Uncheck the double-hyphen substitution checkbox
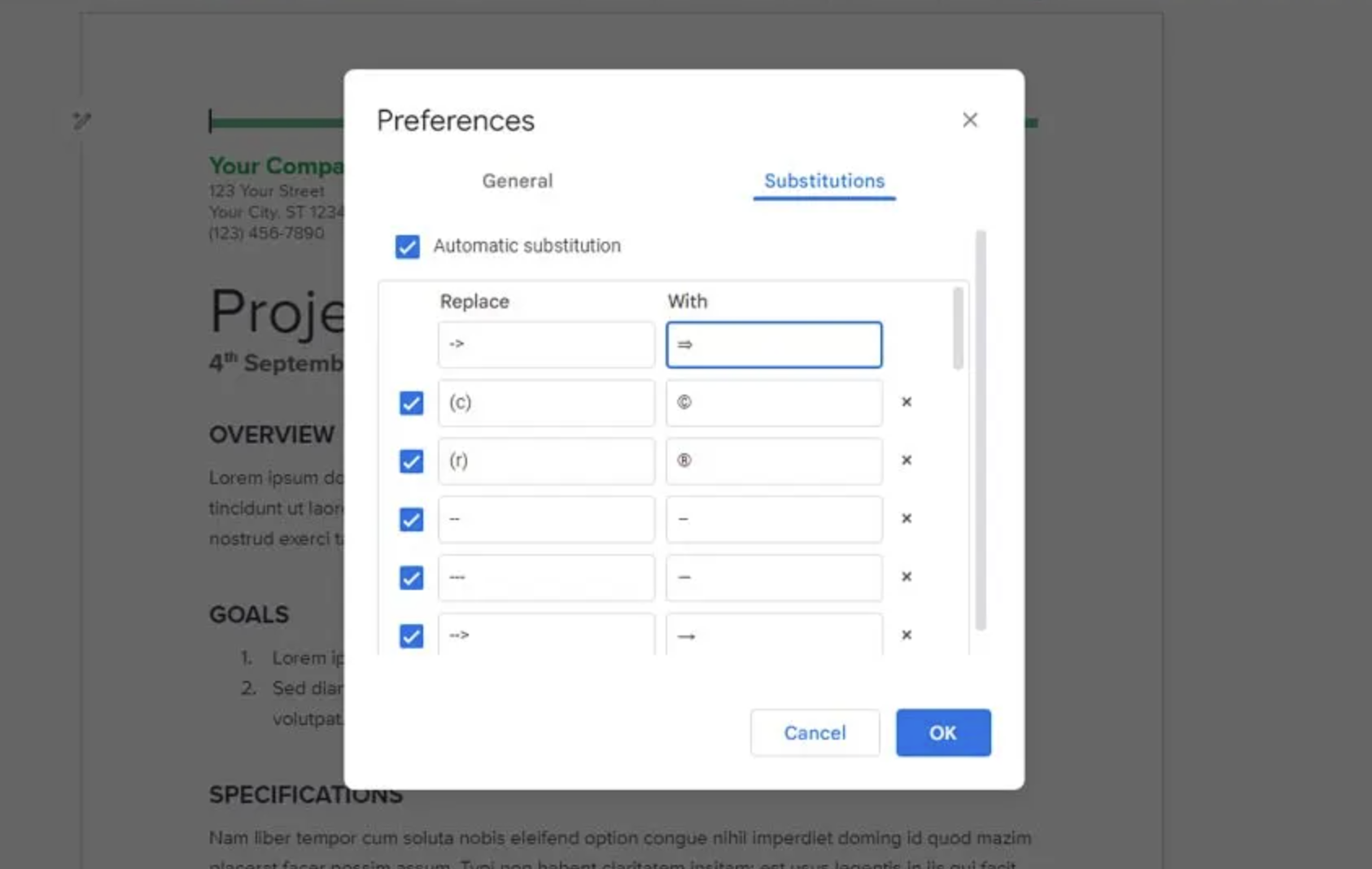The height and width of the screenshot is (869, 1372). [411, 519]
